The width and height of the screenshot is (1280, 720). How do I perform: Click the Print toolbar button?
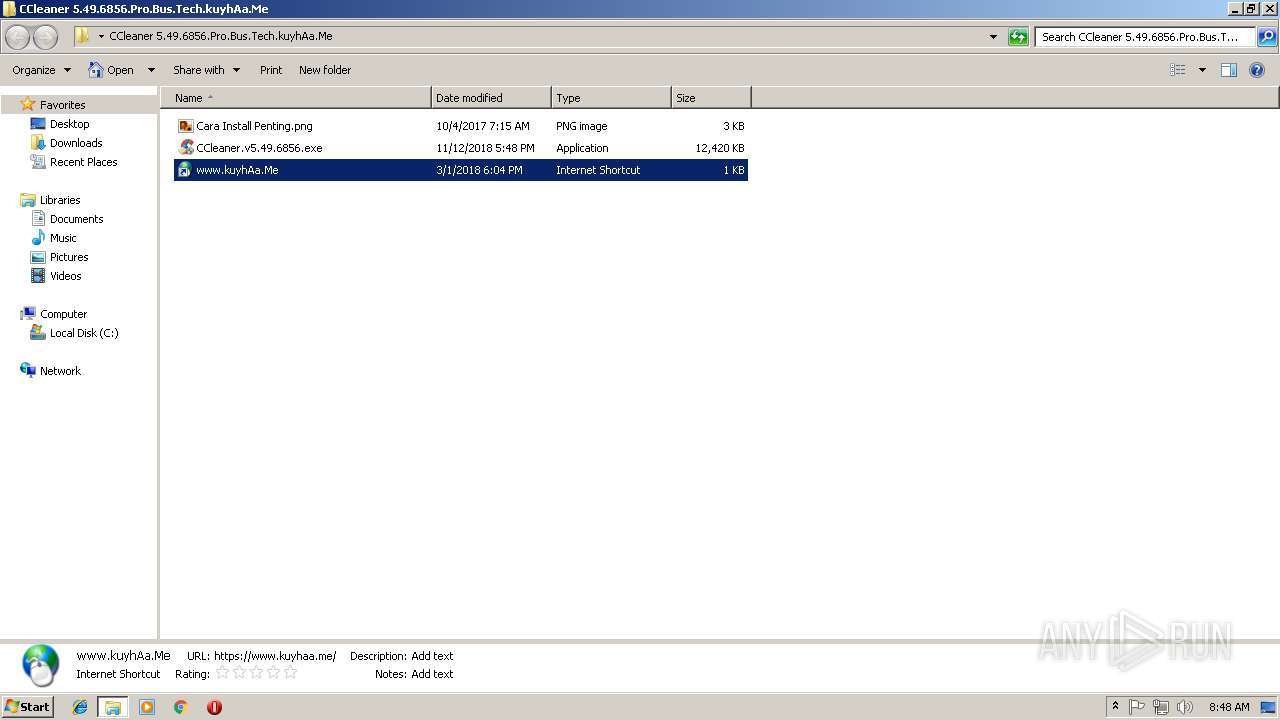click(x=271, y=70)
